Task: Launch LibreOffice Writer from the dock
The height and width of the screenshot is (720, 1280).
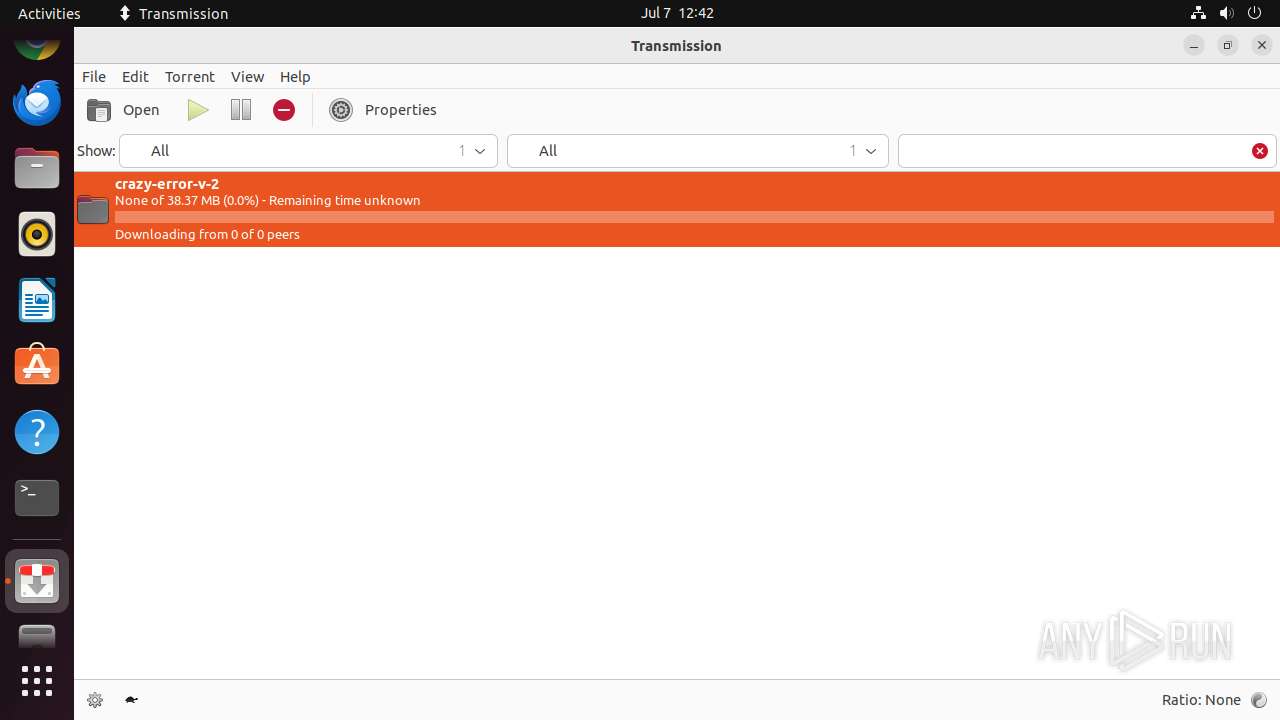Action: coord(37,301)
